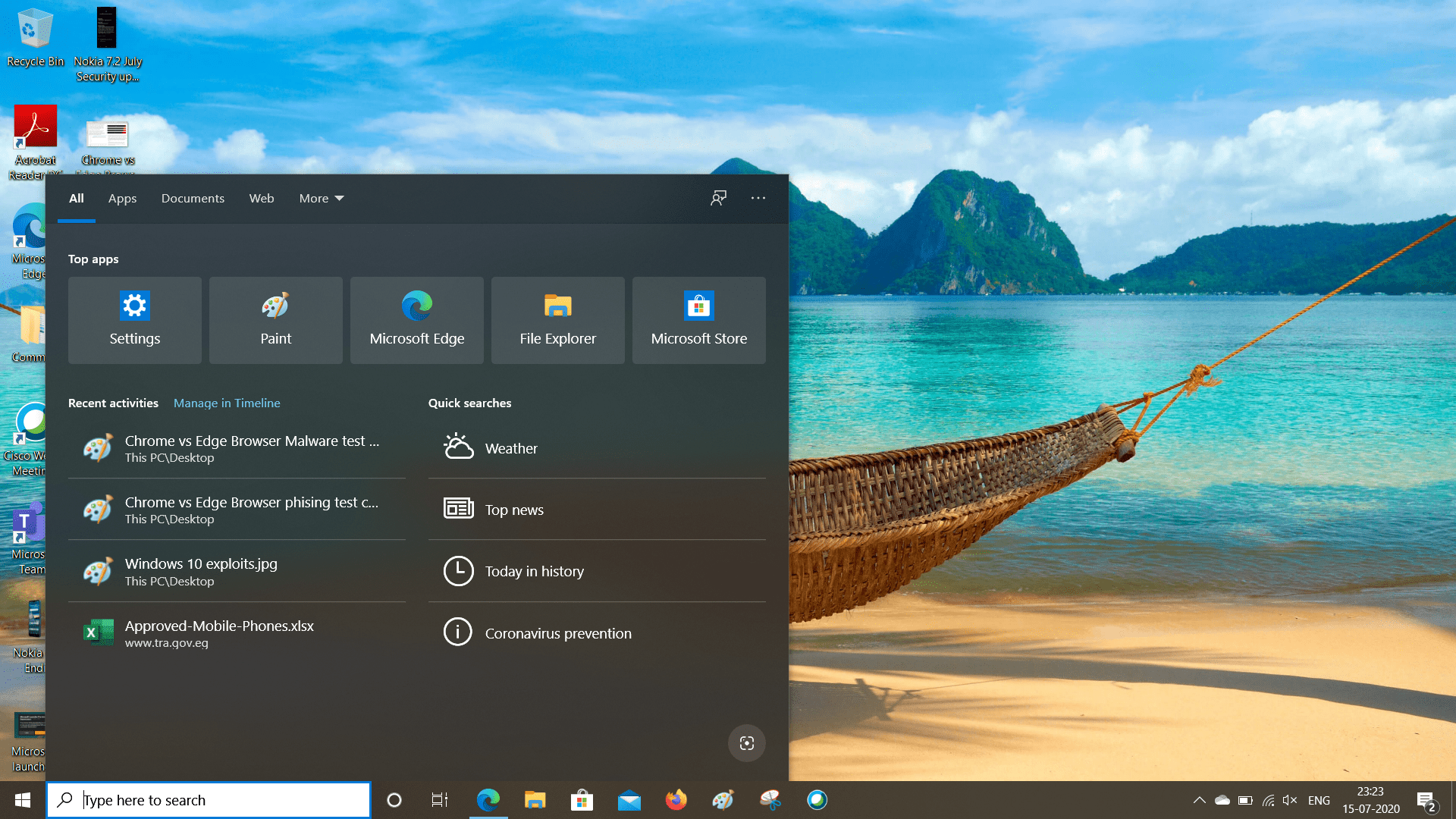Open Approved-Mobile-Phones.xlsx recent file
The height and width of the screenshot is (819, 1456).
click(x=219, y=633)
